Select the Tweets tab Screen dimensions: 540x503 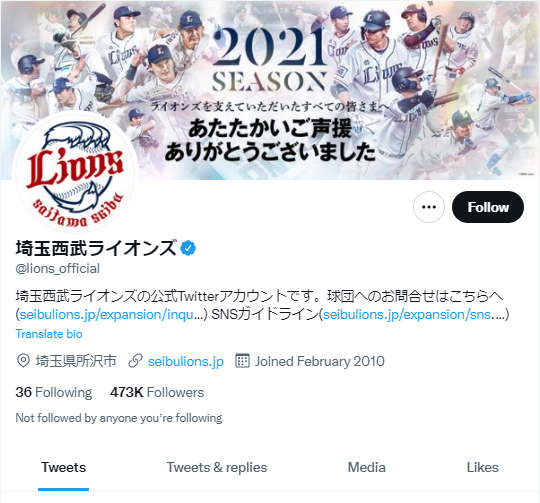[x=63, y=468]
